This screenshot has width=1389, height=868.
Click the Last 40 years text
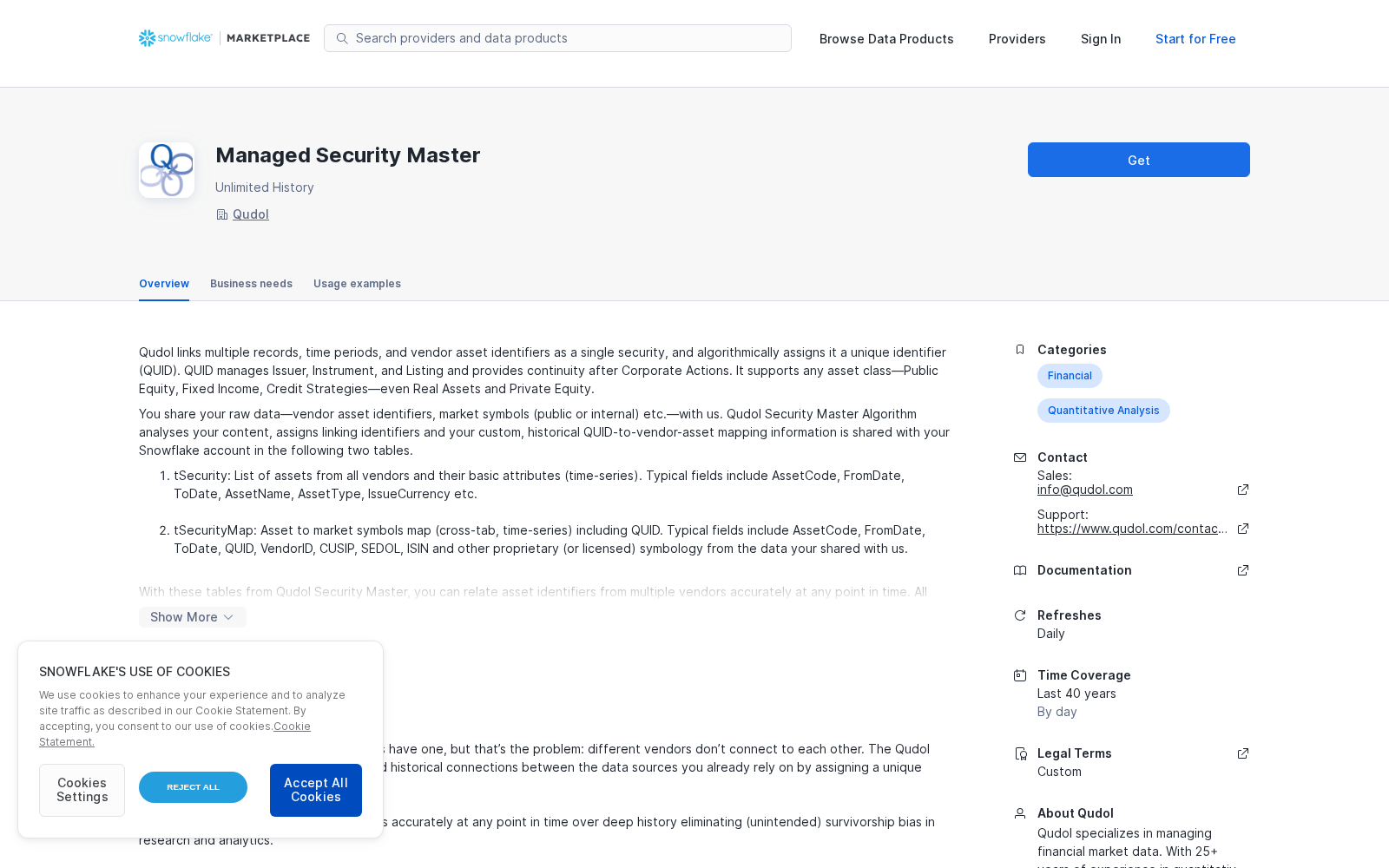click(x=1076, y=694)
